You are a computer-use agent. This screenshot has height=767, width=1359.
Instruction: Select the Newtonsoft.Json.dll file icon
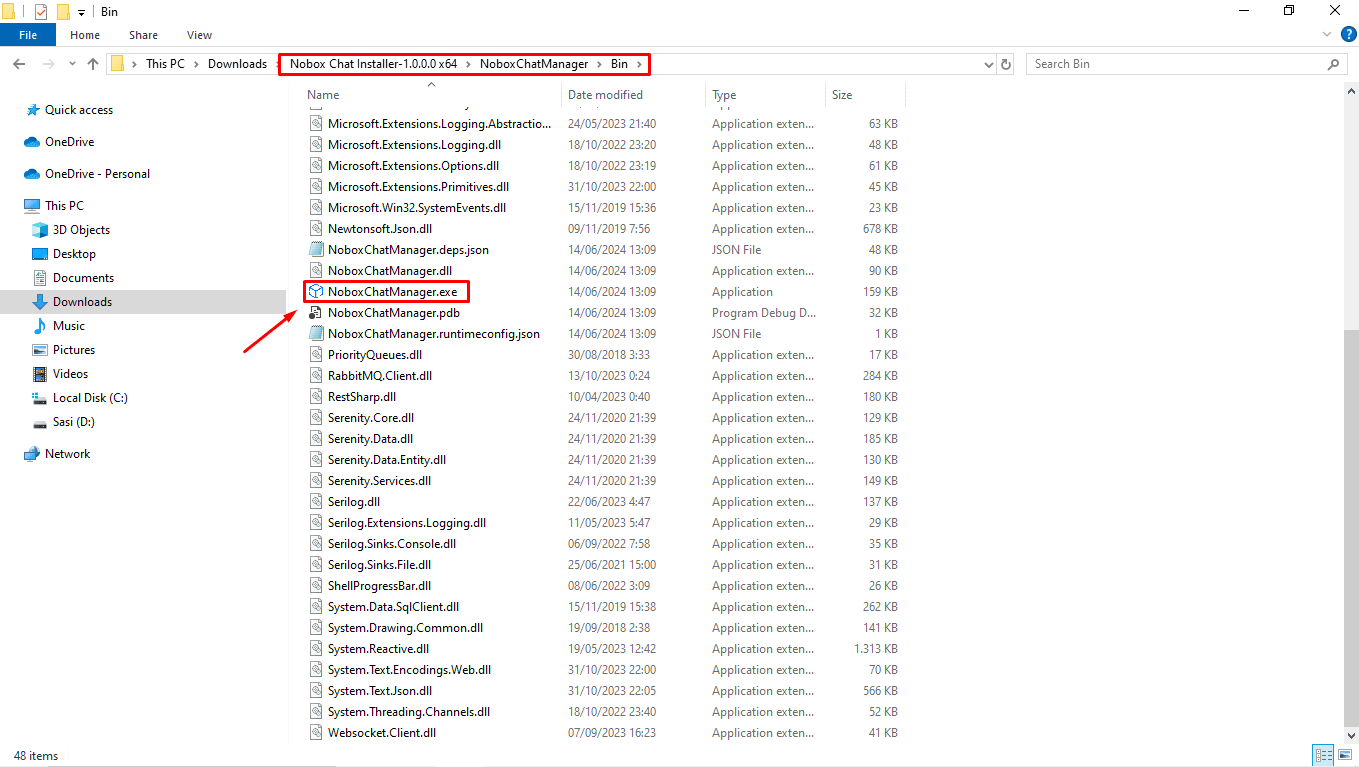click(316, 228)
